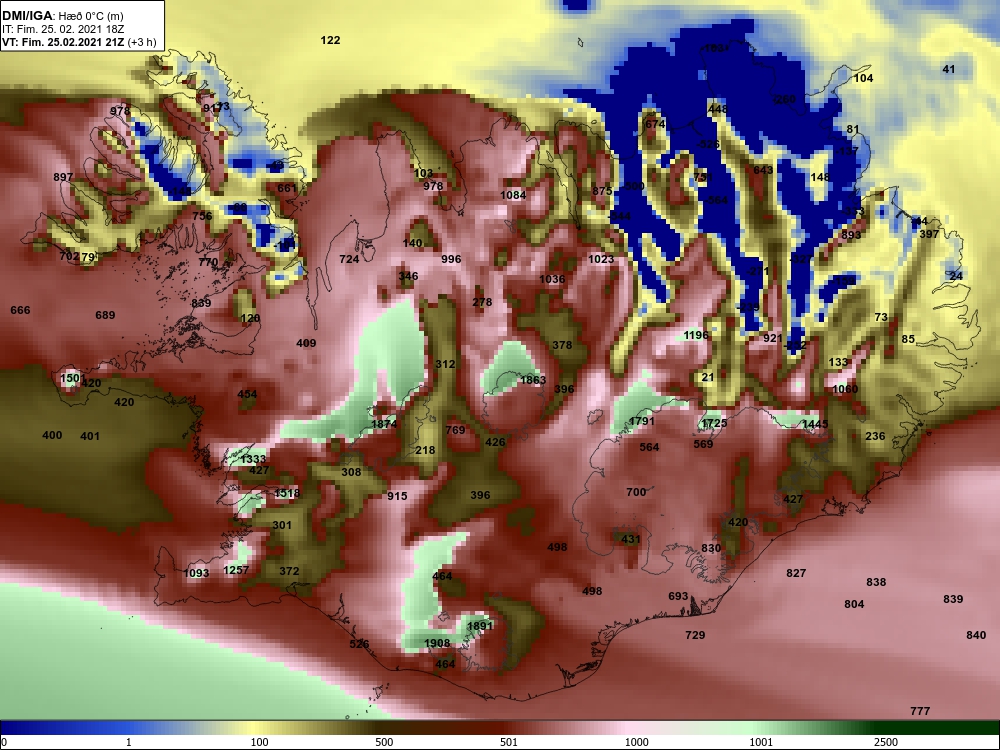Click the map value 1084
This screenshot has height=750, width=1000.
tap(513, 195)
